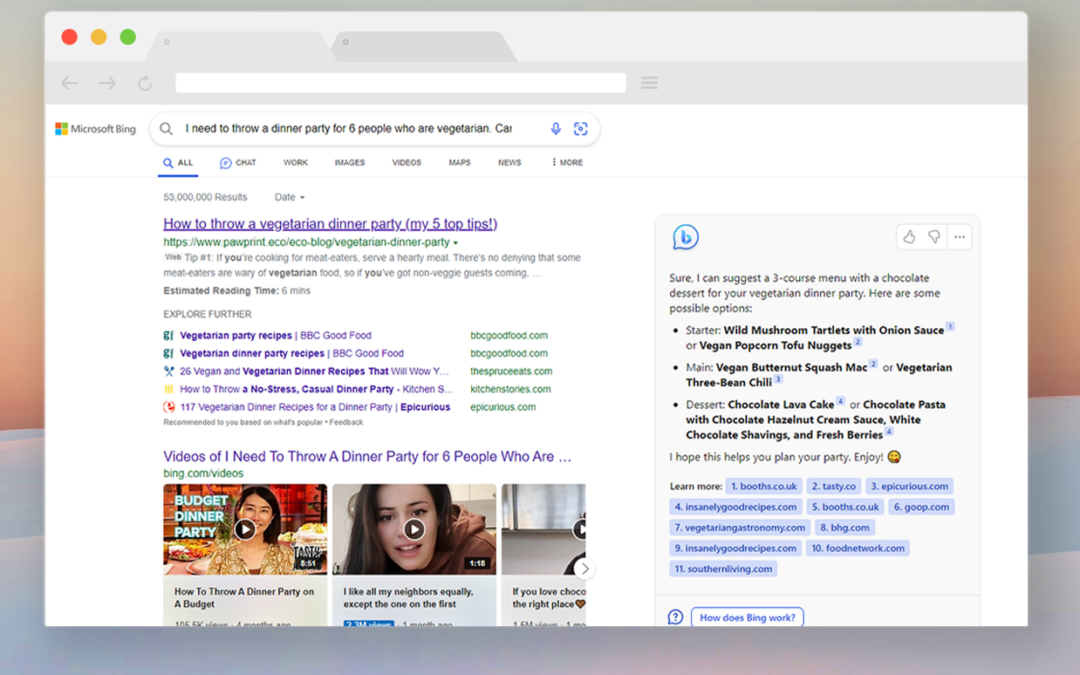Open No-Stress Casual Dinner Party link
This screenshot has width=1080, height=675.
[x=316, y=389]
